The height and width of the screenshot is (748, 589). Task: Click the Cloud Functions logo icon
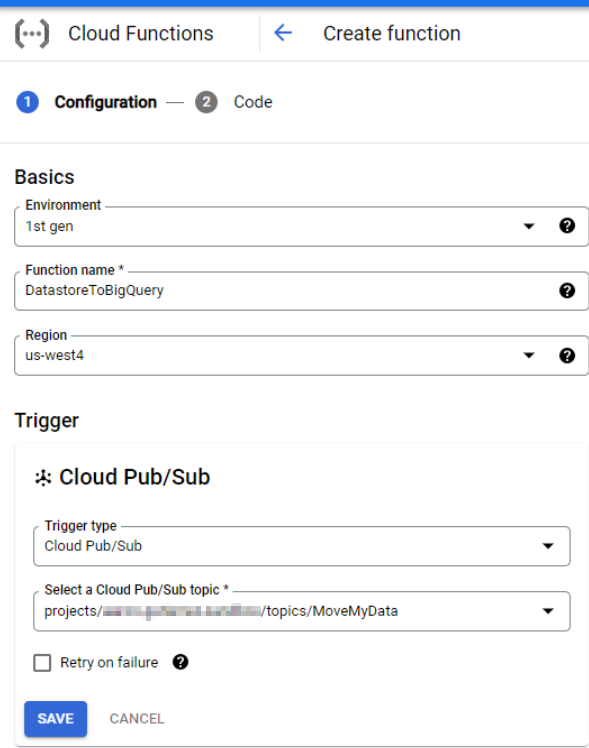click(32, 33)
